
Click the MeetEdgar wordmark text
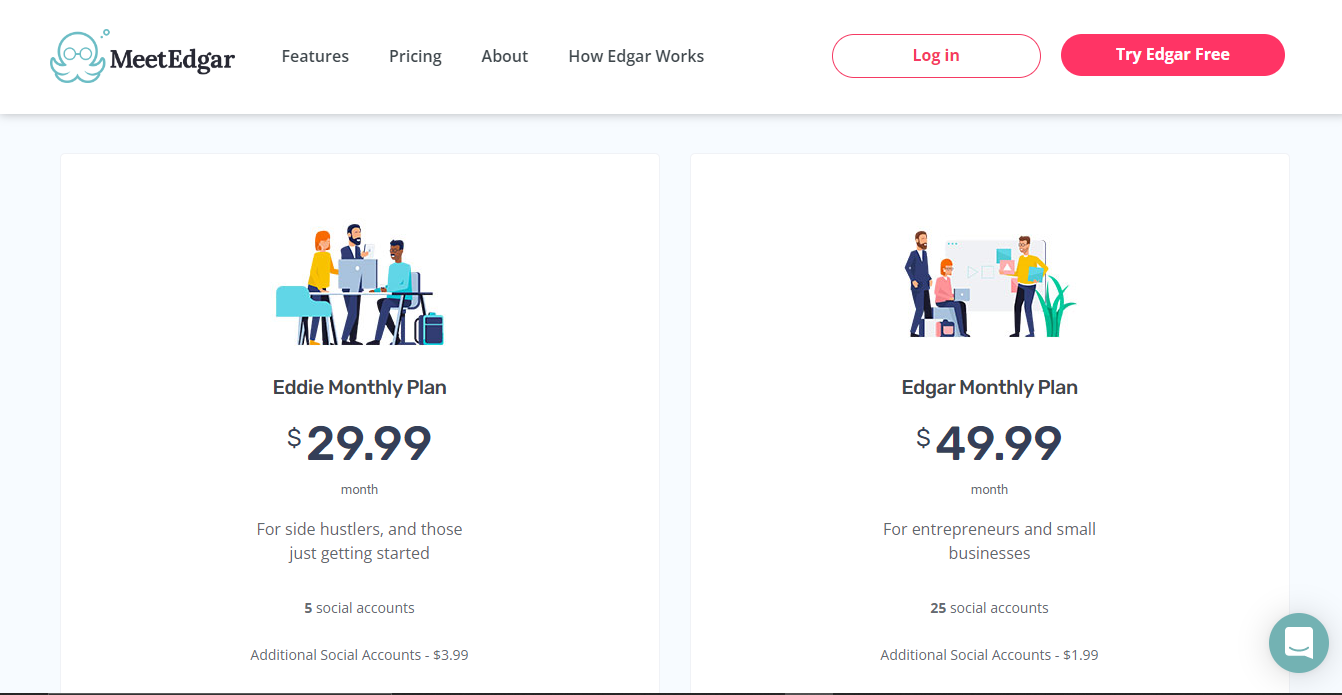tap(172, 60)
